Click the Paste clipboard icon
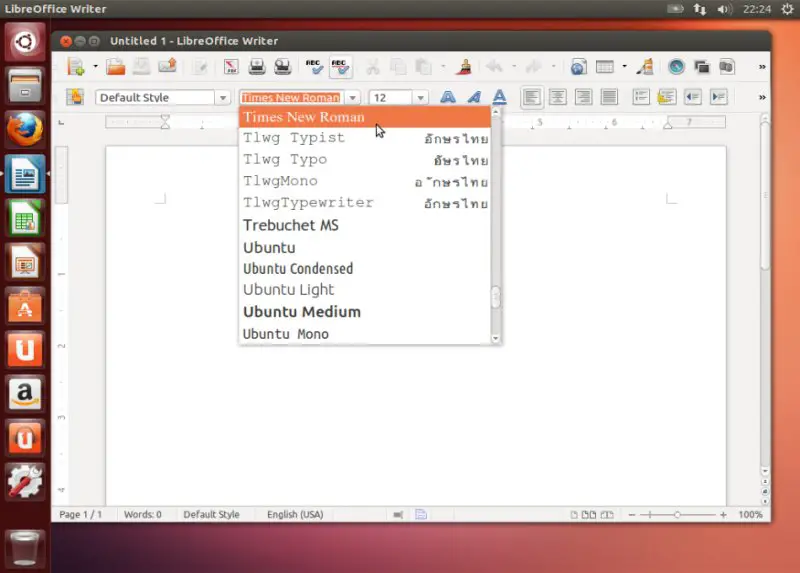The height and width of the screenshot is (573, 800). click(423, 67)
